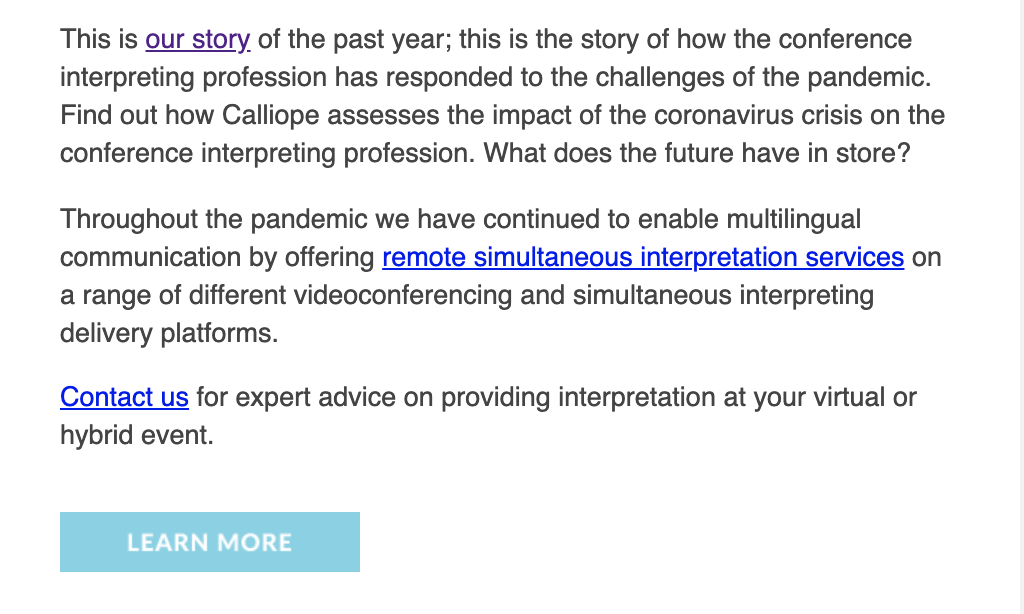Click the "Contact us" link
1024x614 pixels.
124,397
